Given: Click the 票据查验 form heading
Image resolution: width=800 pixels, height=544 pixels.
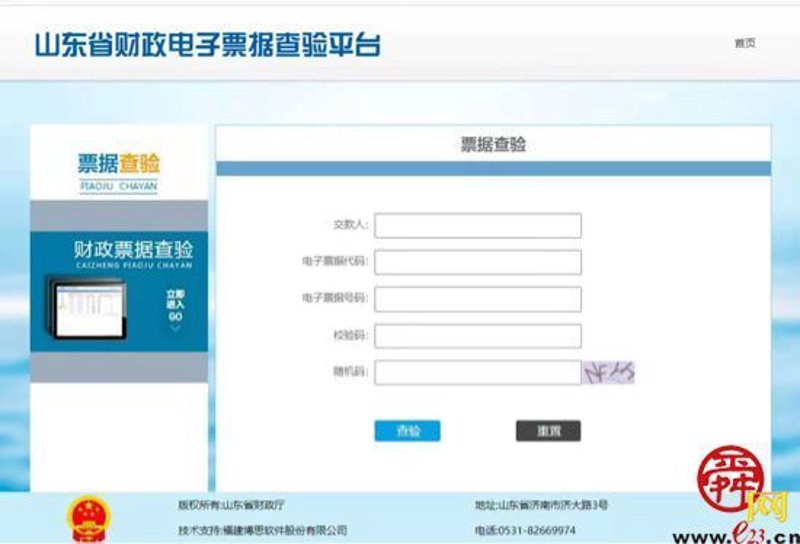Looking at the screenshot, I should click(493, 144).
